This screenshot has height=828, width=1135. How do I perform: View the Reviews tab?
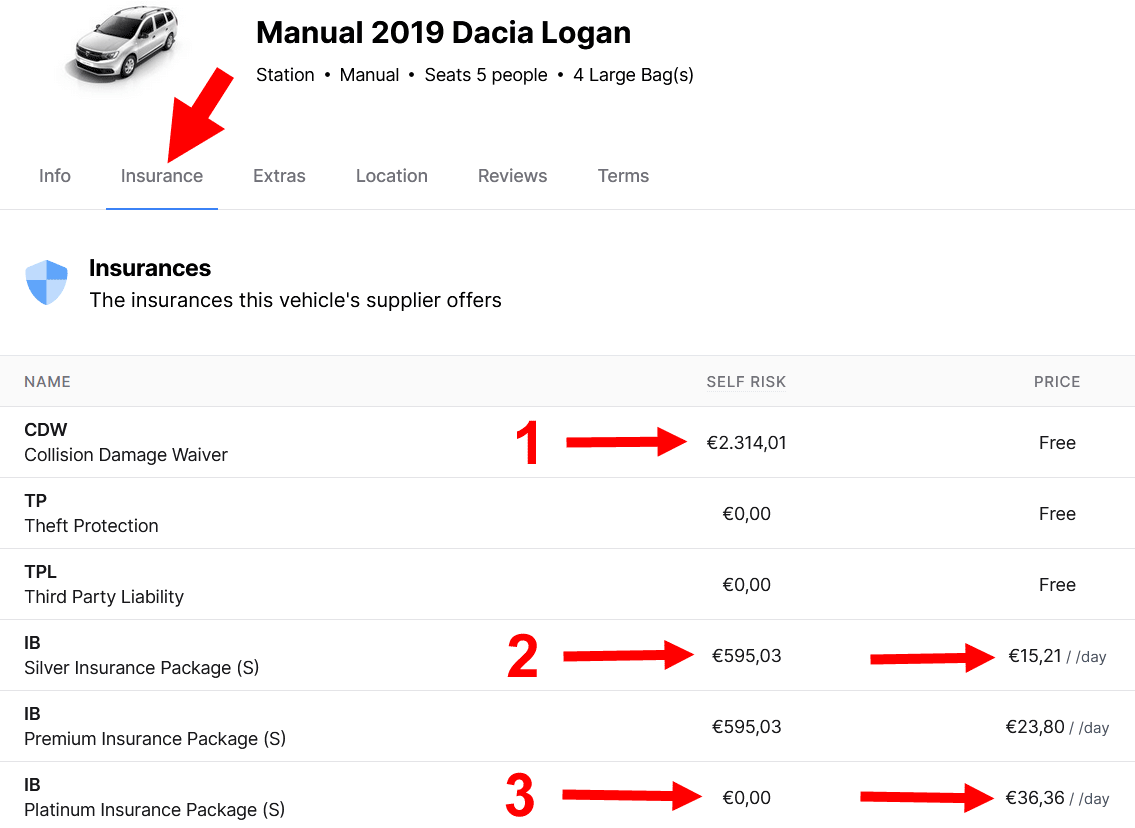pos(512,176)
